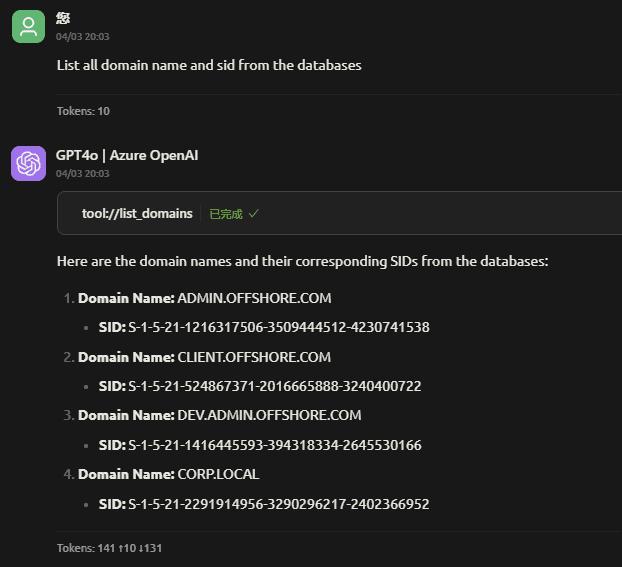Click the user message timestamp 04/03 20:03
Screen dimensions: 622x567
[x=83, y=37]
